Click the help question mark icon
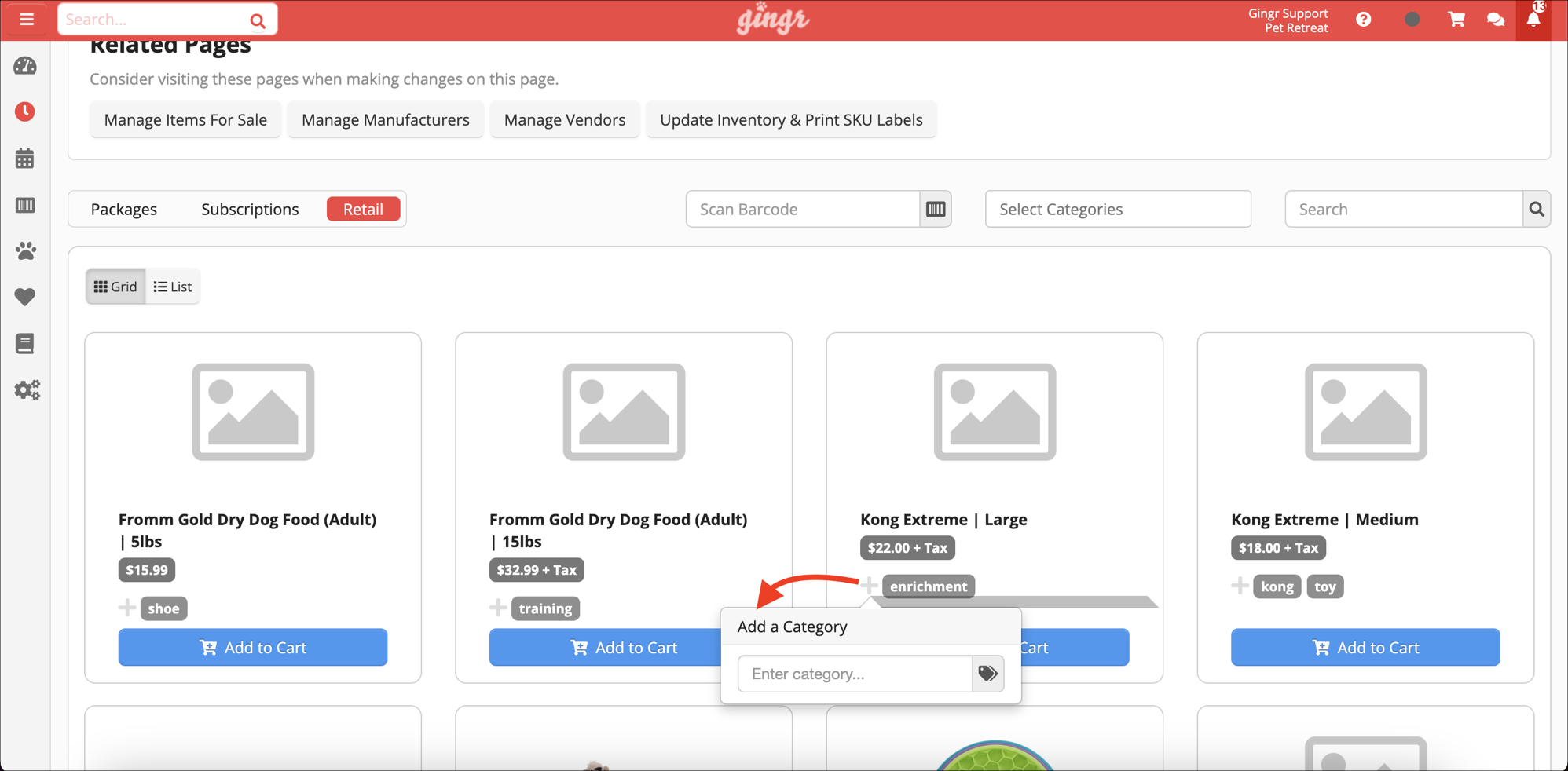This screenshot has width=1568, height=771. click(x=1364, y=20)
